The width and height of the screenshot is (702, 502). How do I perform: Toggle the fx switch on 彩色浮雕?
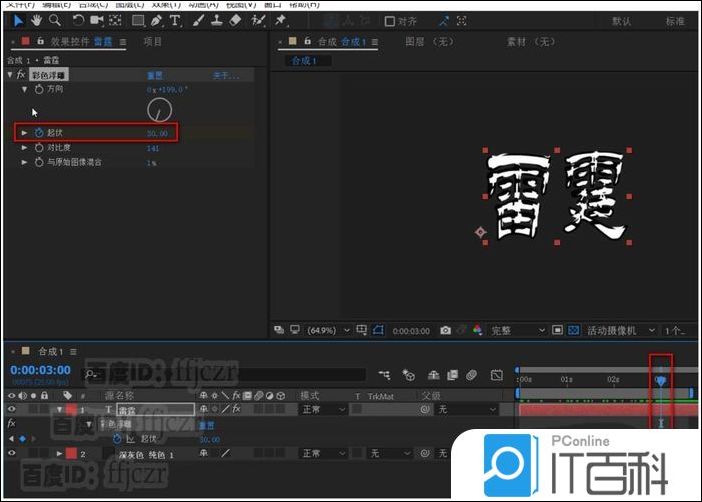click(x=21, y=75)
